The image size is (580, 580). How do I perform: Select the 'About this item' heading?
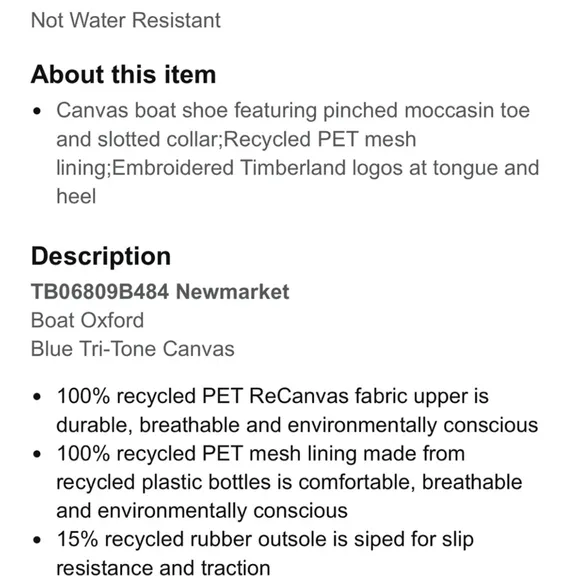[124, 74]
